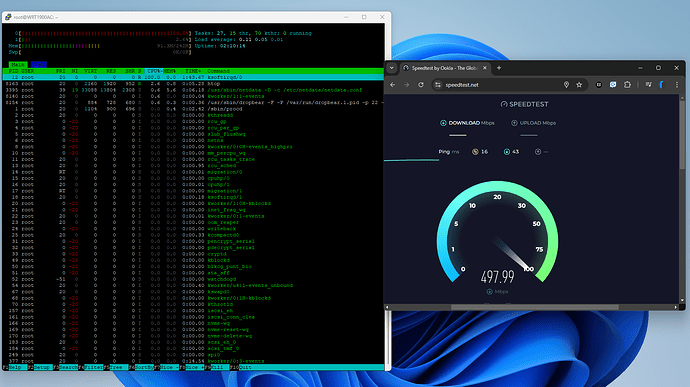Screen dimensions: 690x387
Task: Open Setup from the htop footer
Action: (x=40, y=367)
